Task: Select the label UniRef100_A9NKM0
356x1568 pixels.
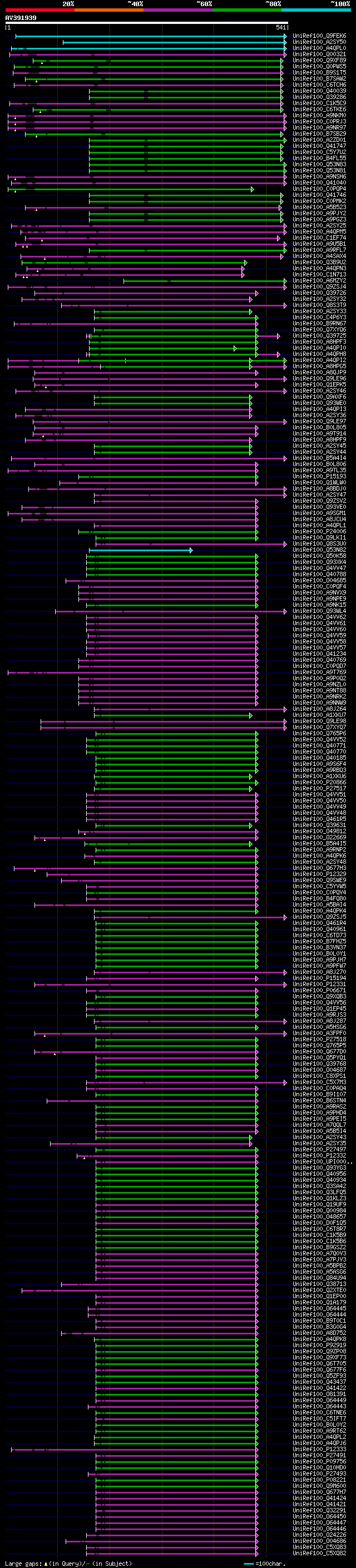Action: pos(319,115)
